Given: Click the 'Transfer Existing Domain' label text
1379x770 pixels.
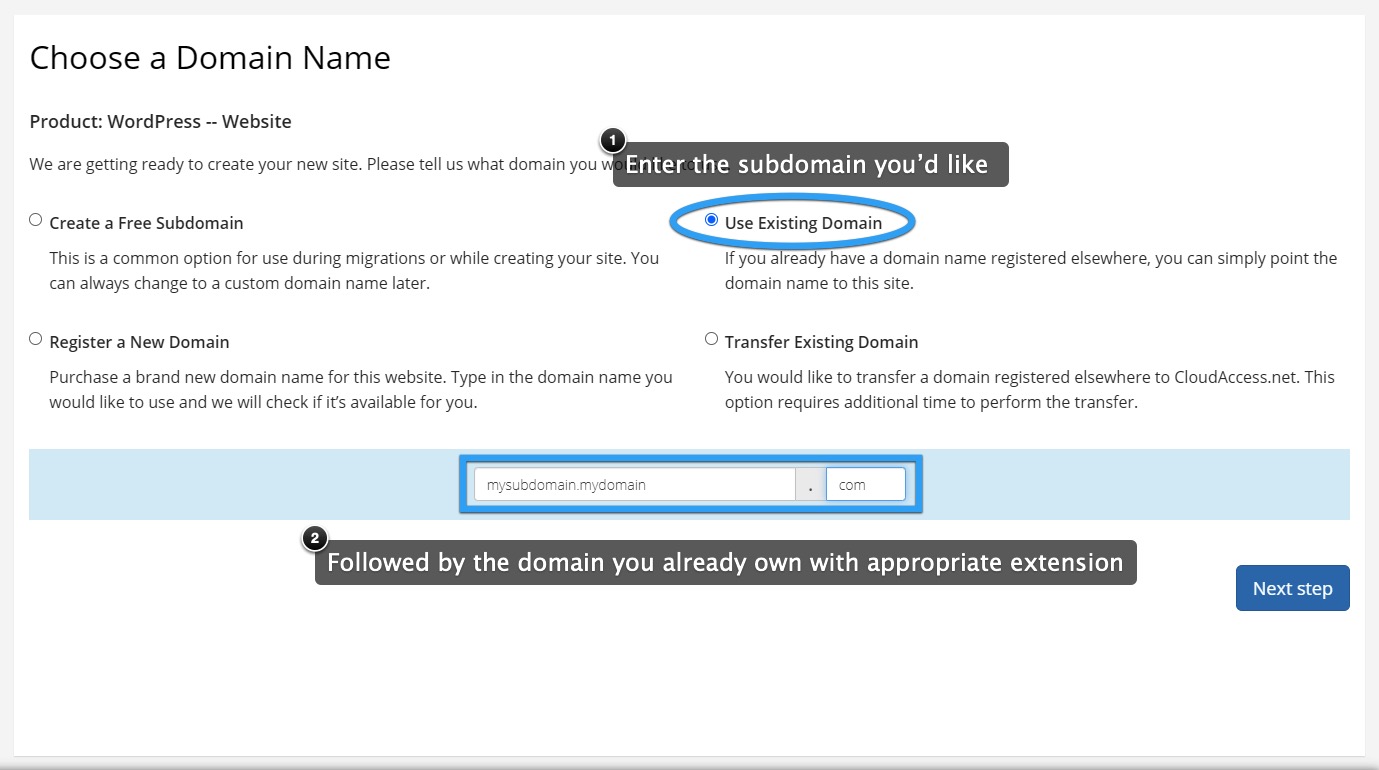Looking at the screenshot, I should pos(821,342).
